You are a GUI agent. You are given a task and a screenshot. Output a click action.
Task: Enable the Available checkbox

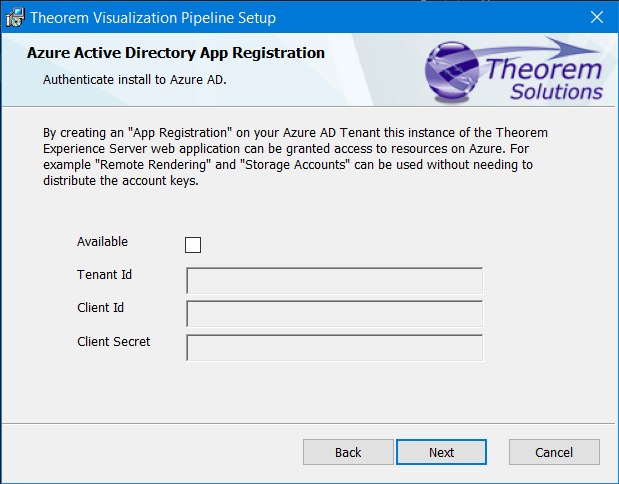pos(193,245)
